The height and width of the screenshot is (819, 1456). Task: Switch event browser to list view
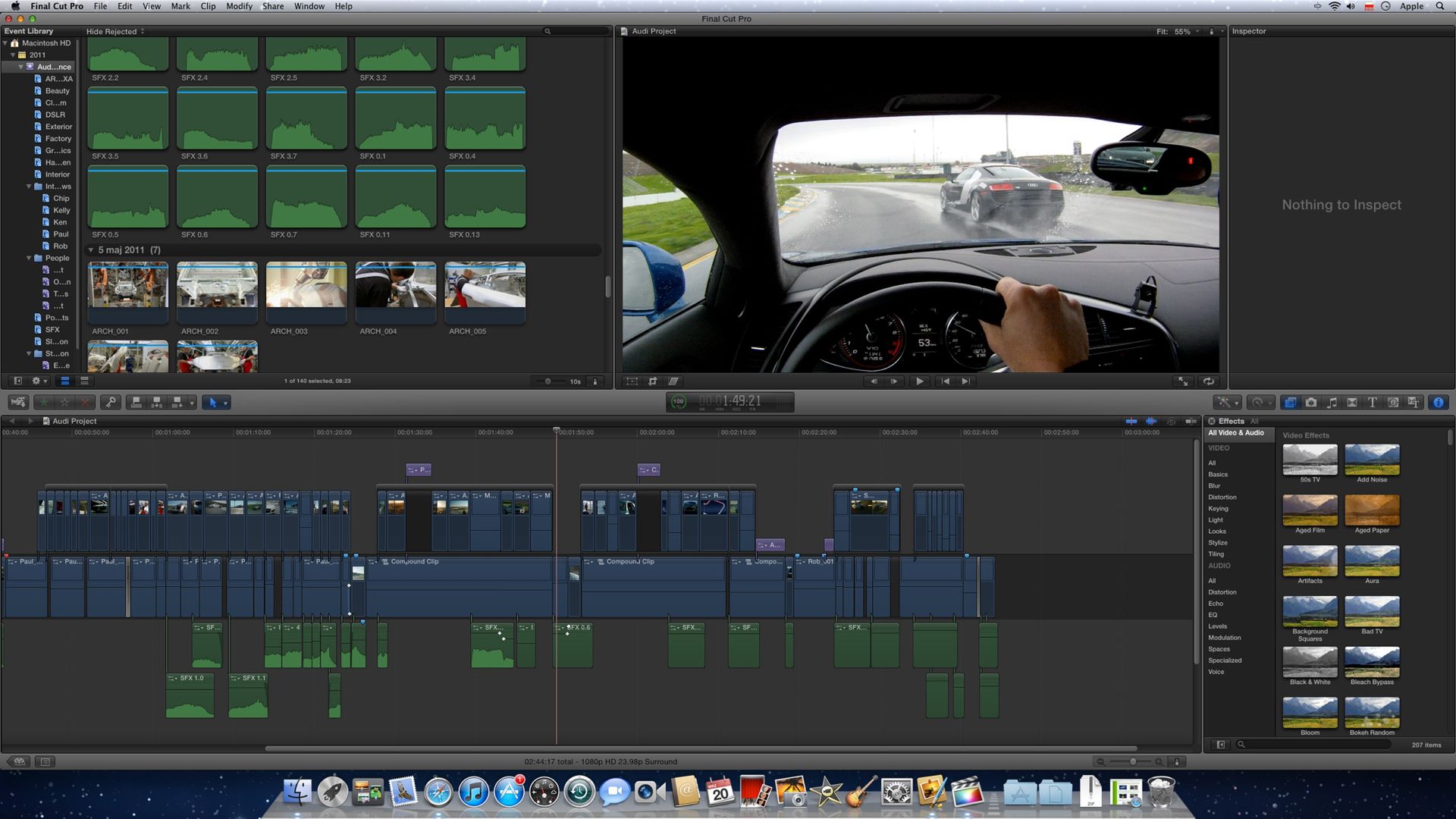click(84, 381)
